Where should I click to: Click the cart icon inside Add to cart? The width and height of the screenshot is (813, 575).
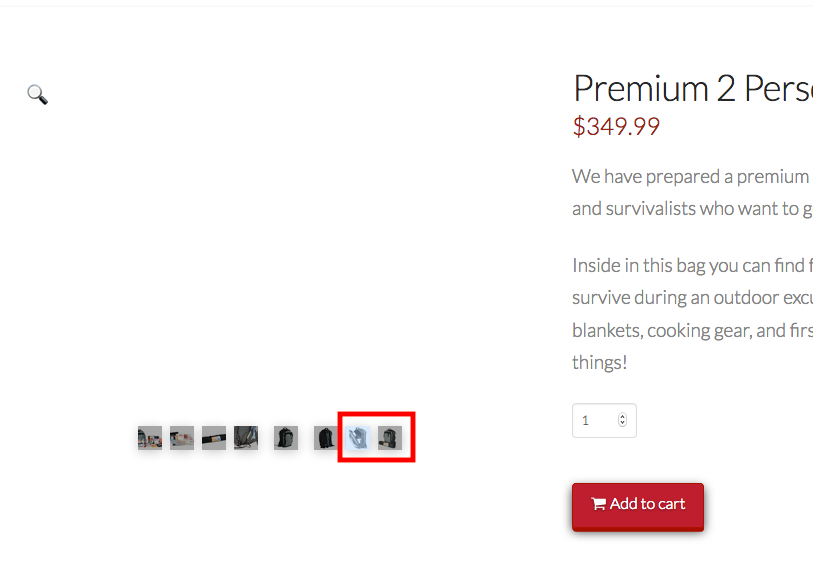pyautogui.click(x=598, y=503)
